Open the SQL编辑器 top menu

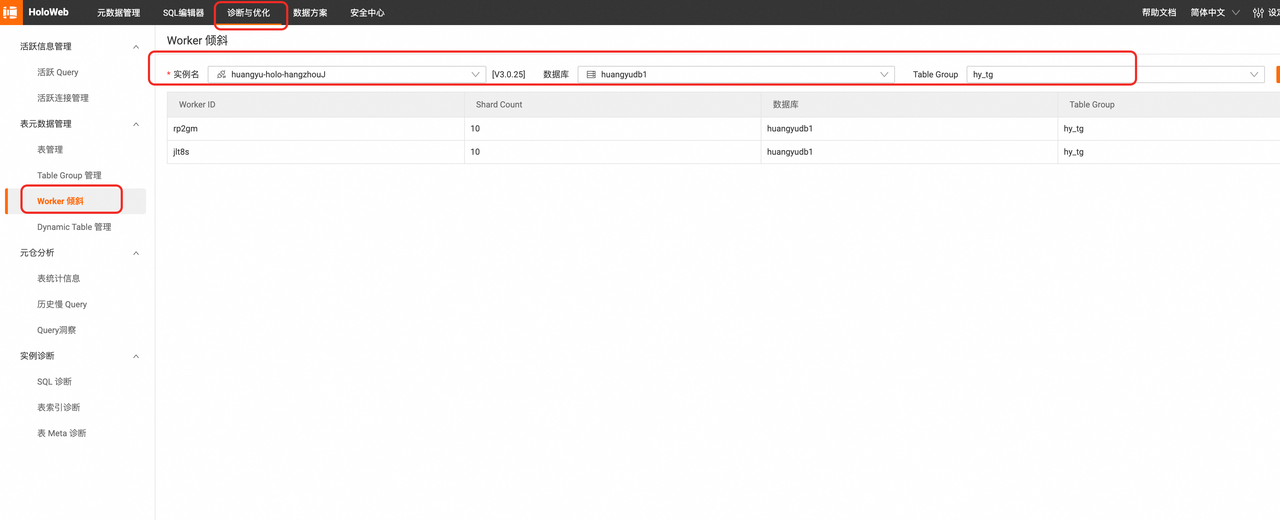coord(183,13)
